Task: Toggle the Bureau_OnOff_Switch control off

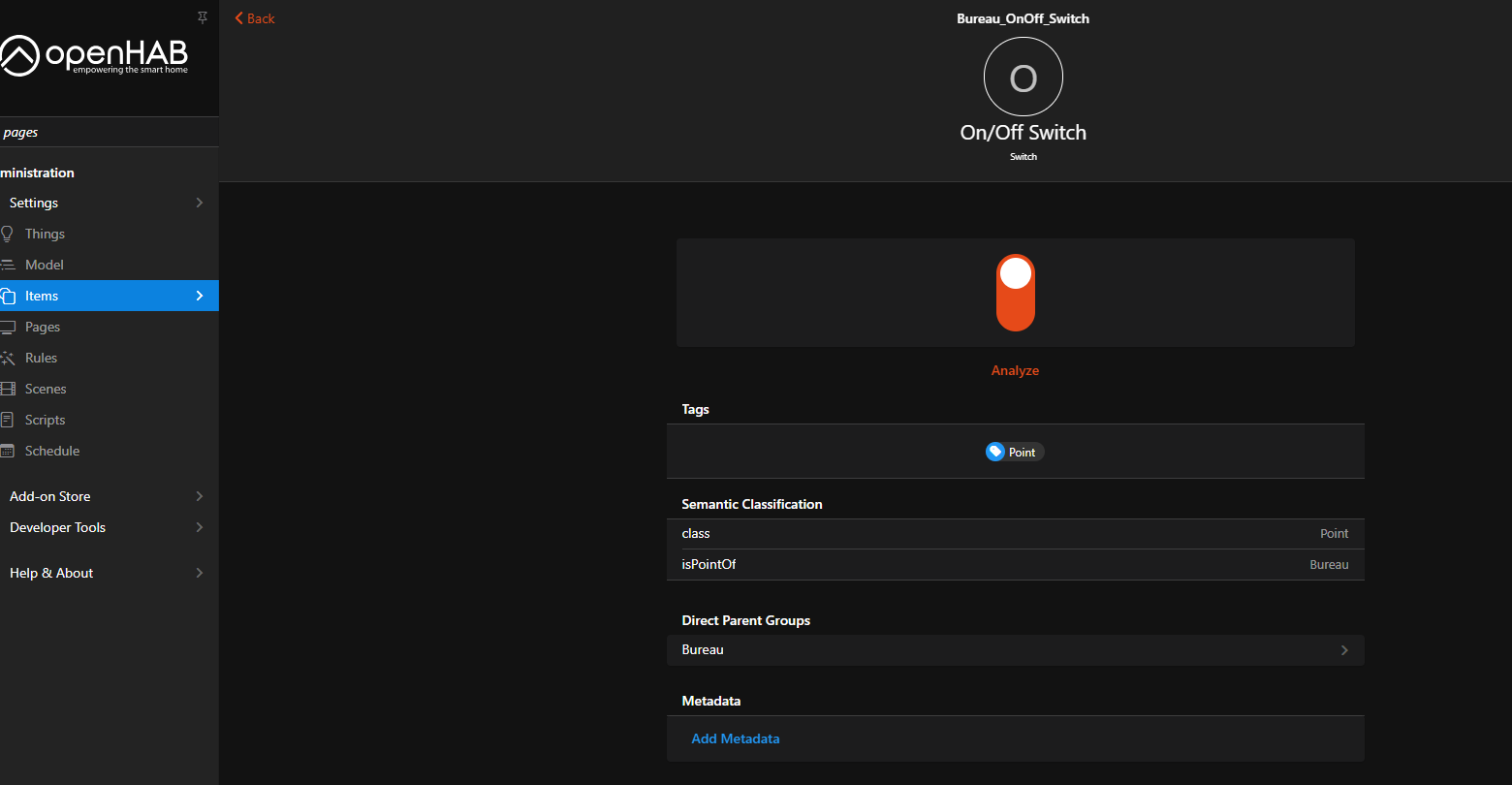Action: [x=1015, y=293]
